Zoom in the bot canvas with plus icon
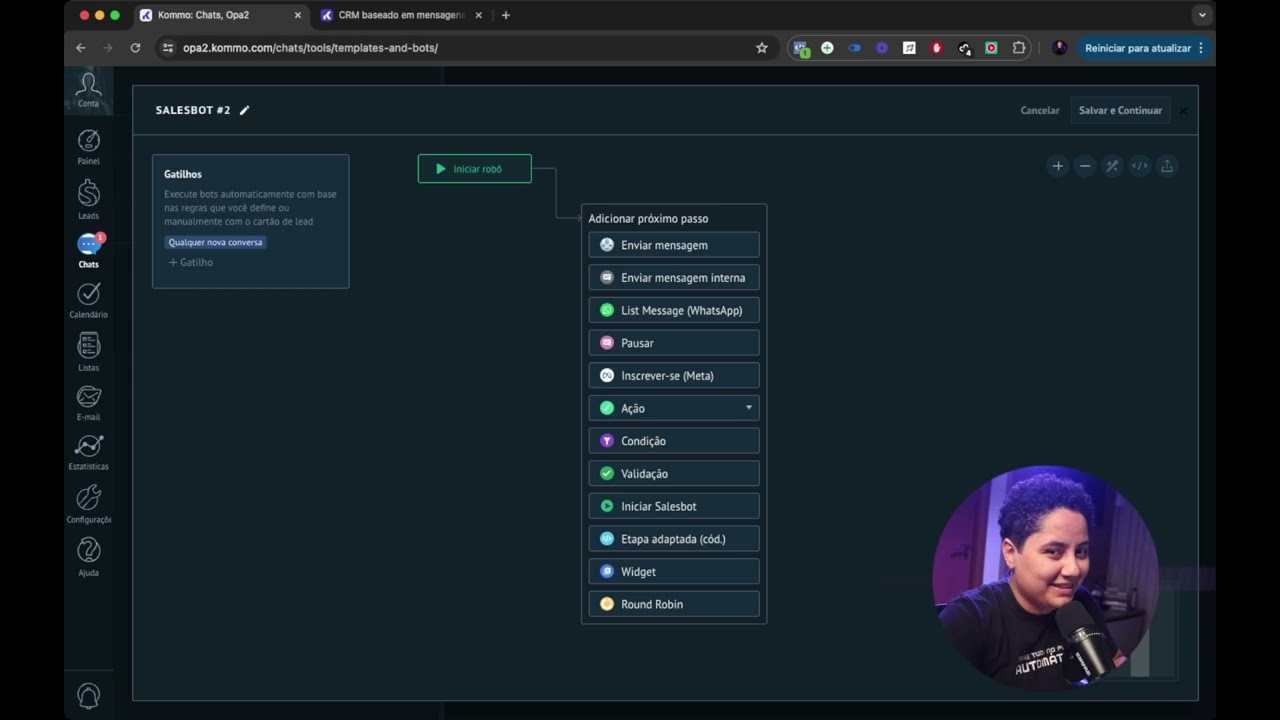Viewport: 1280px width, 720px height. pyautogui.click(x=1057, y=166)
